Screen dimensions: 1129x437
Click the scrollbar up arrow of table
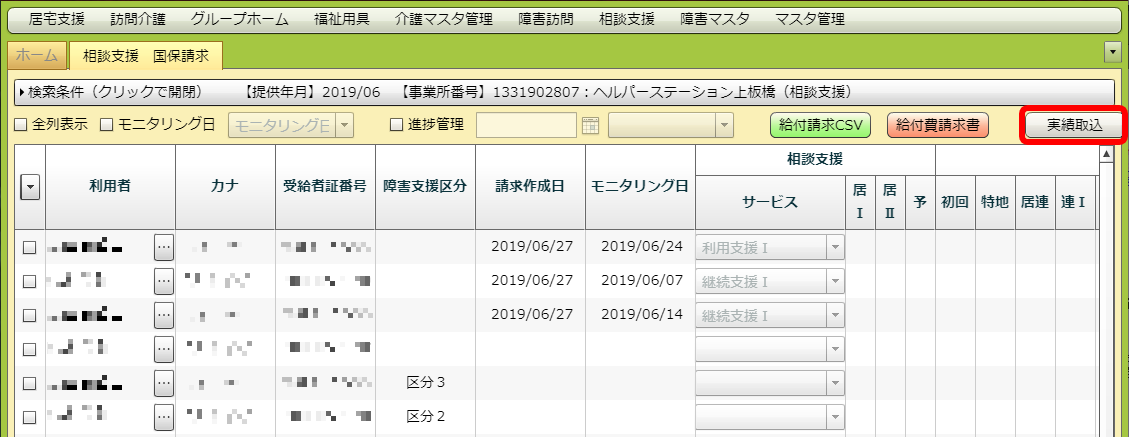click(1106, 154)
